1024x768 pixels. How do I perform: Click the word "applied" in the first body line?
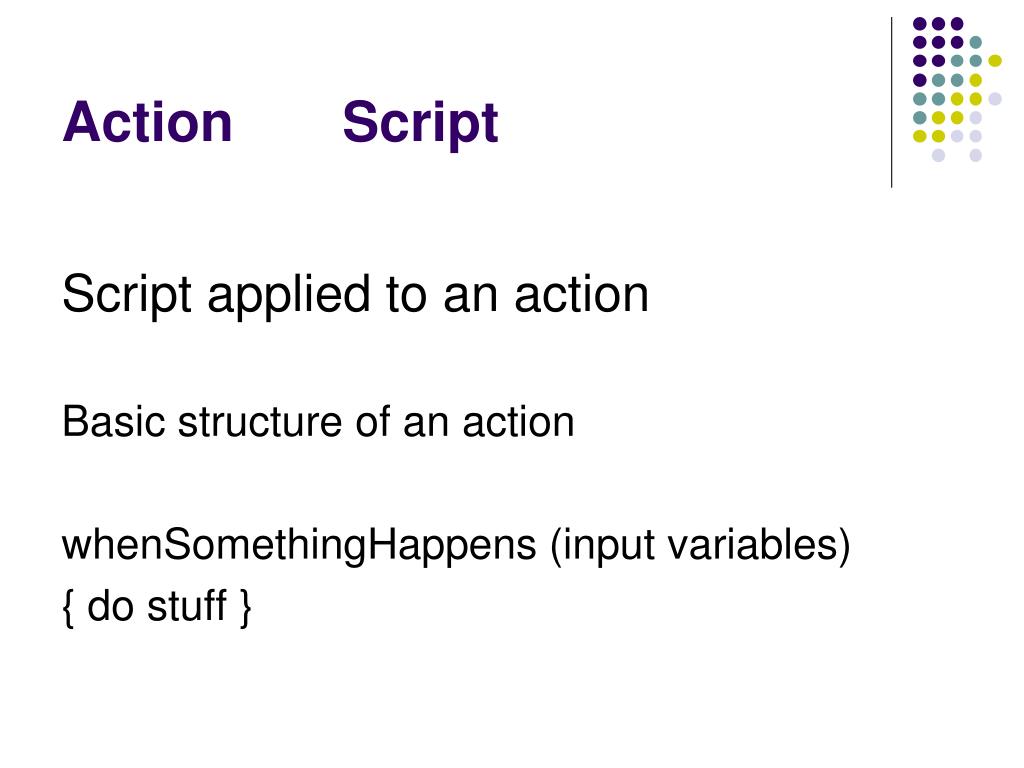tap(289, 296)
